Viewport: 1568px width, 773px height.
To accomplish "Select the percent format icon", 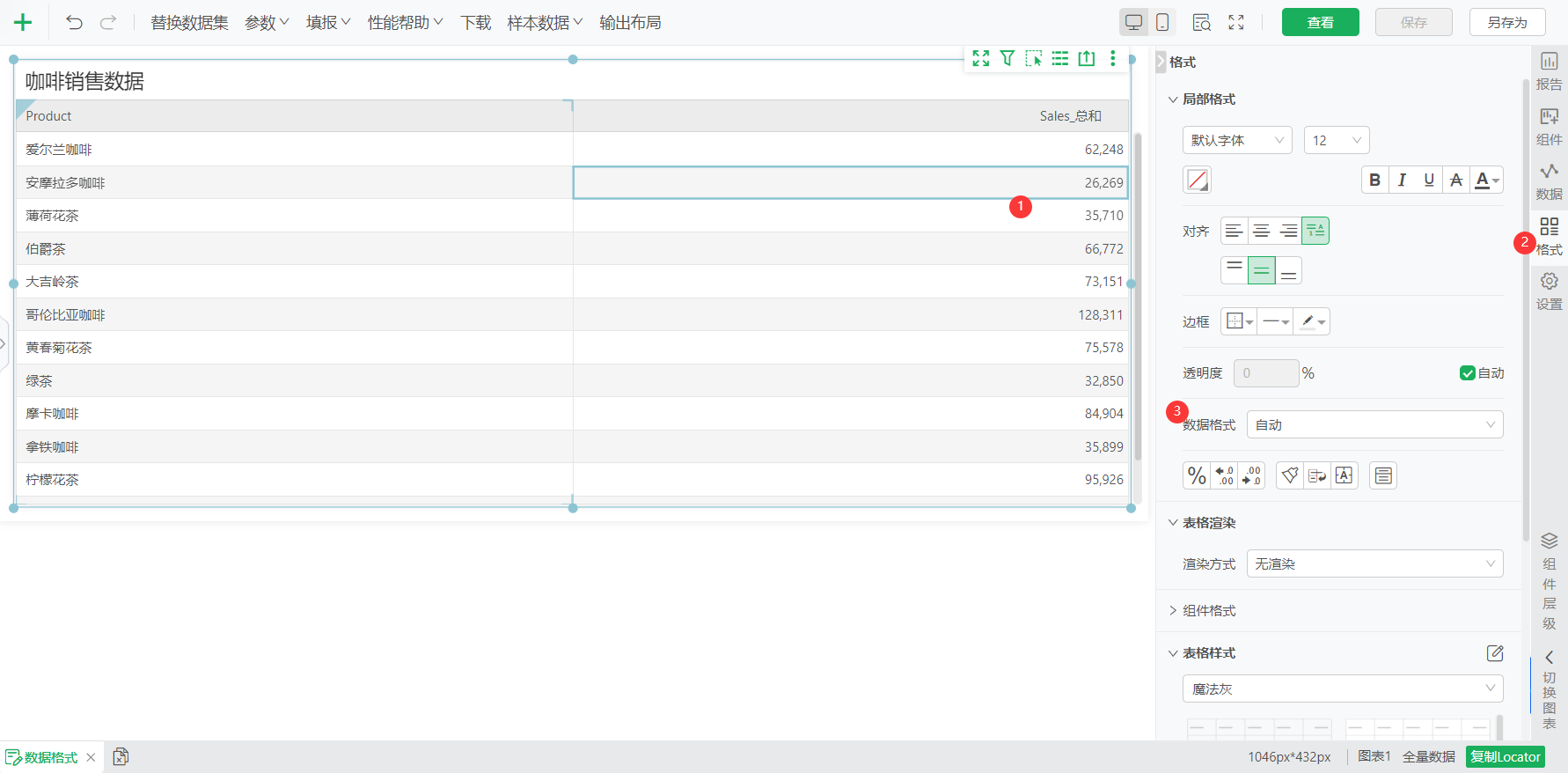I will coord(1197,475).
